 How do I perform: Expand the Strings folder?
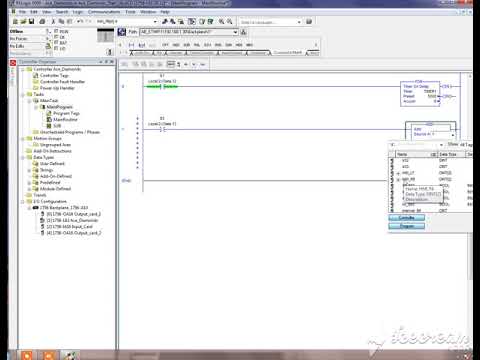click(x=29, y=170)
